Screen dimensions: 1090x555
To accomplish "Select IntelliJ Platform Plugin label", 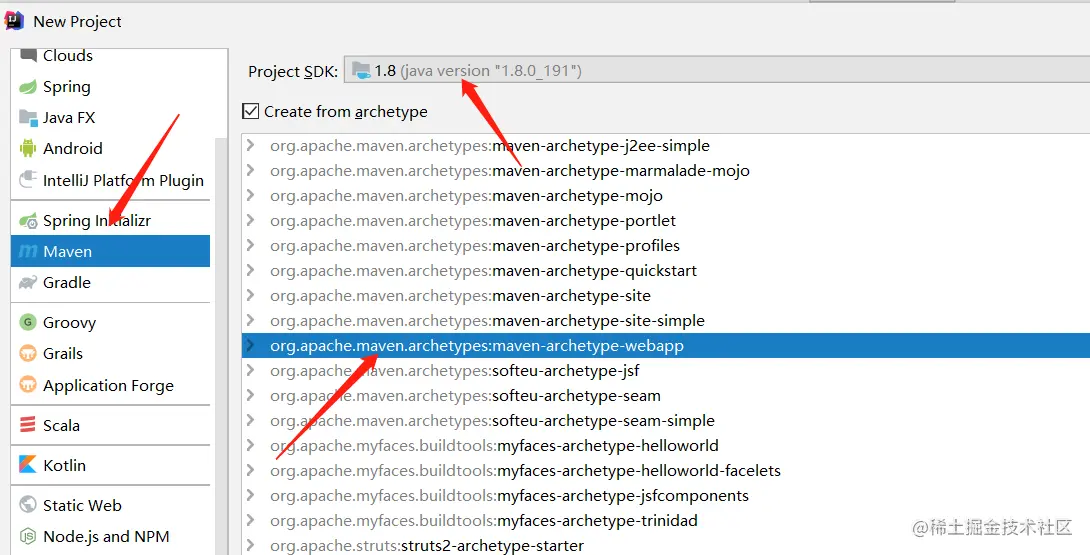I will pos(124,180).
